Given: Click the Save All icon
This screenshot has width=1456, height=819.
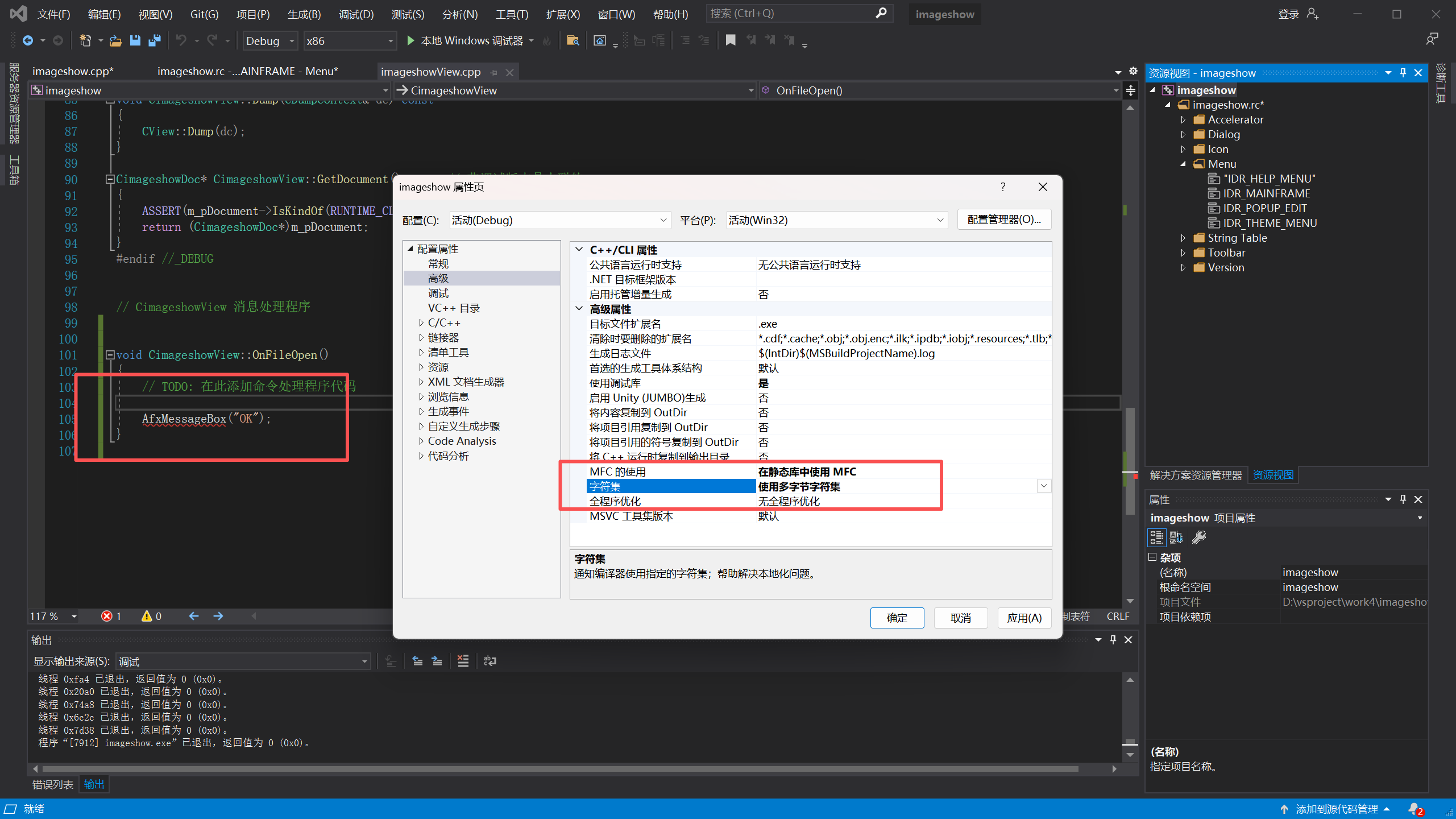Looking at the screenshot, I should click(154, 40).
